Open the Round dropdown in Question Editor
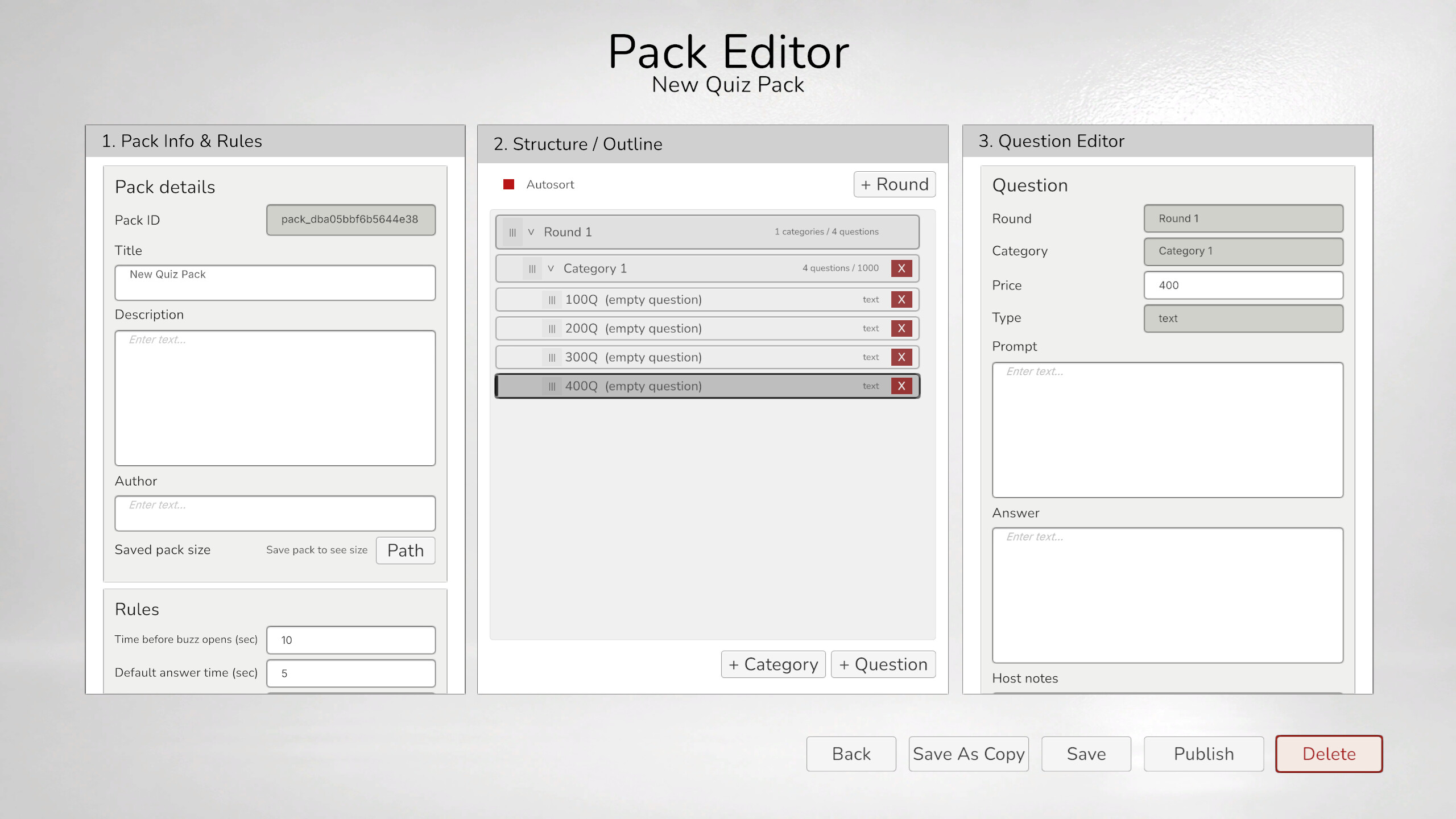Viewport: 1456px width, 819px height. click(x=1243, y=219)
